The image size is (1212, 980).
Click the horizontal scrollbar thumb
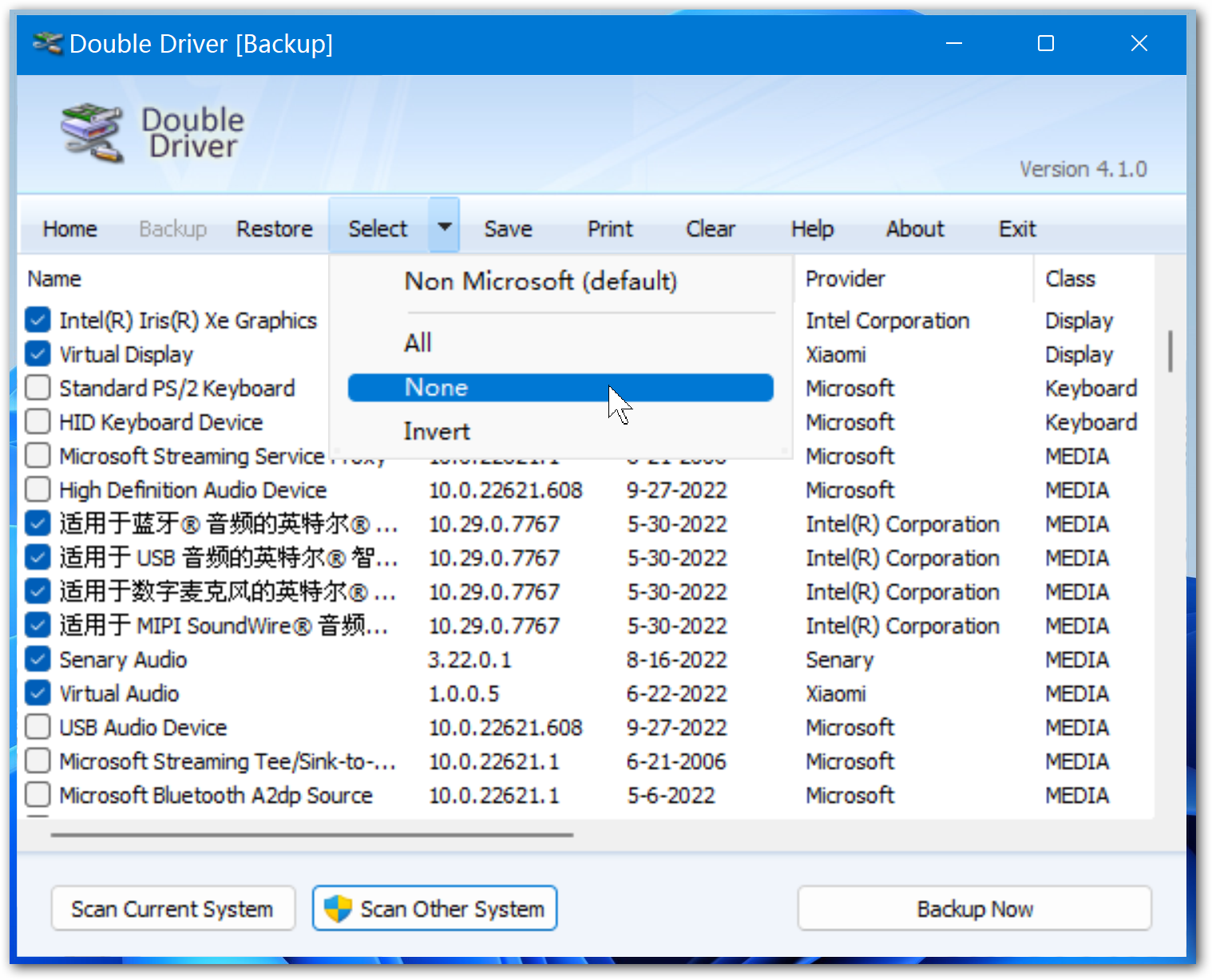(311, 835)
